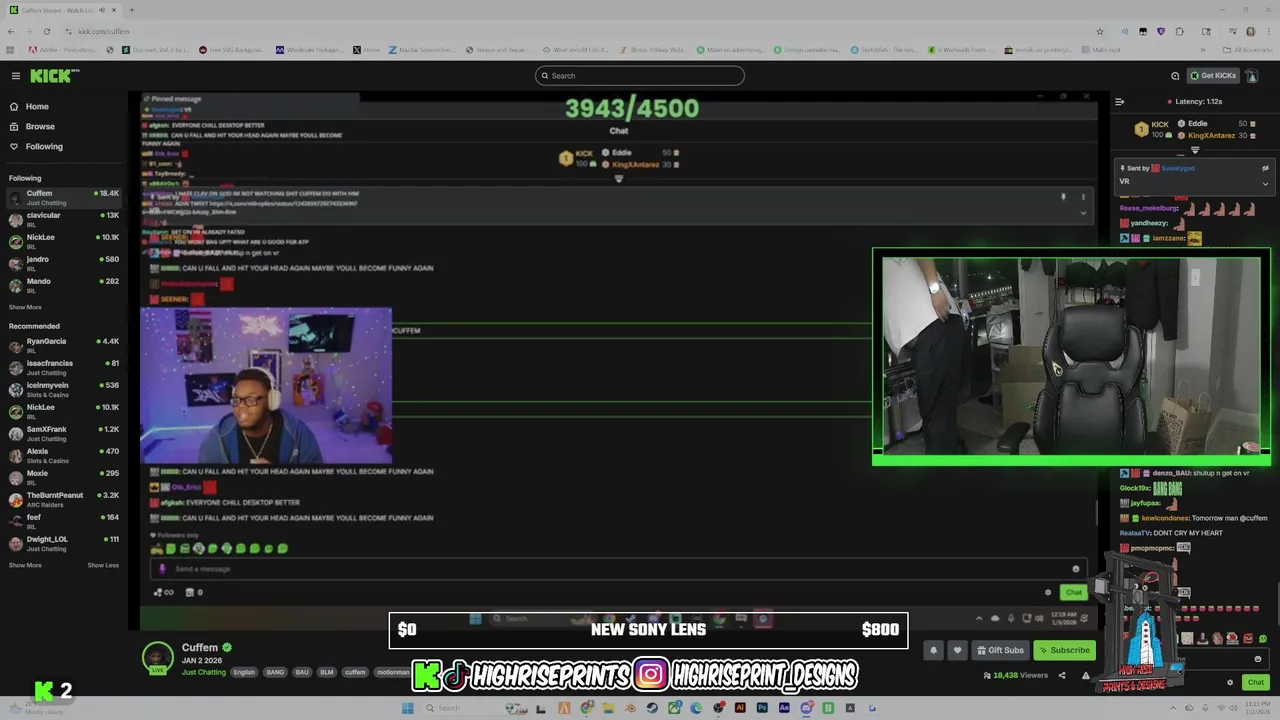The image size is (1280, 720).
Task: Expand the gift leaderboard chevron
Action: tap(1194, 150)
